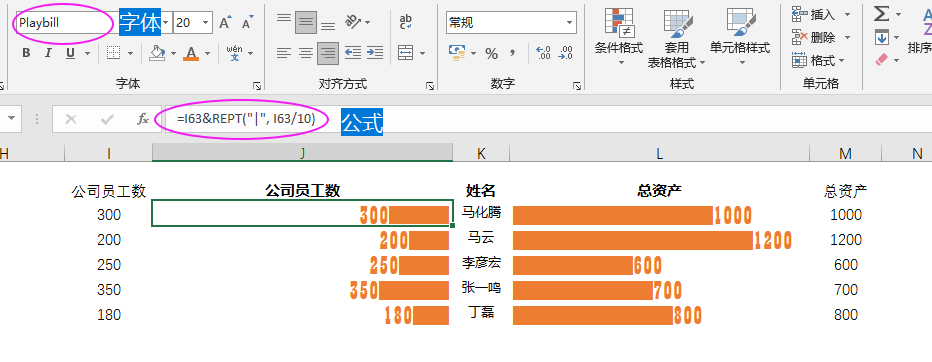The image size is (932, 362).
Task: Click Enter checkmark in formula bar
Action: pos(107,119)
